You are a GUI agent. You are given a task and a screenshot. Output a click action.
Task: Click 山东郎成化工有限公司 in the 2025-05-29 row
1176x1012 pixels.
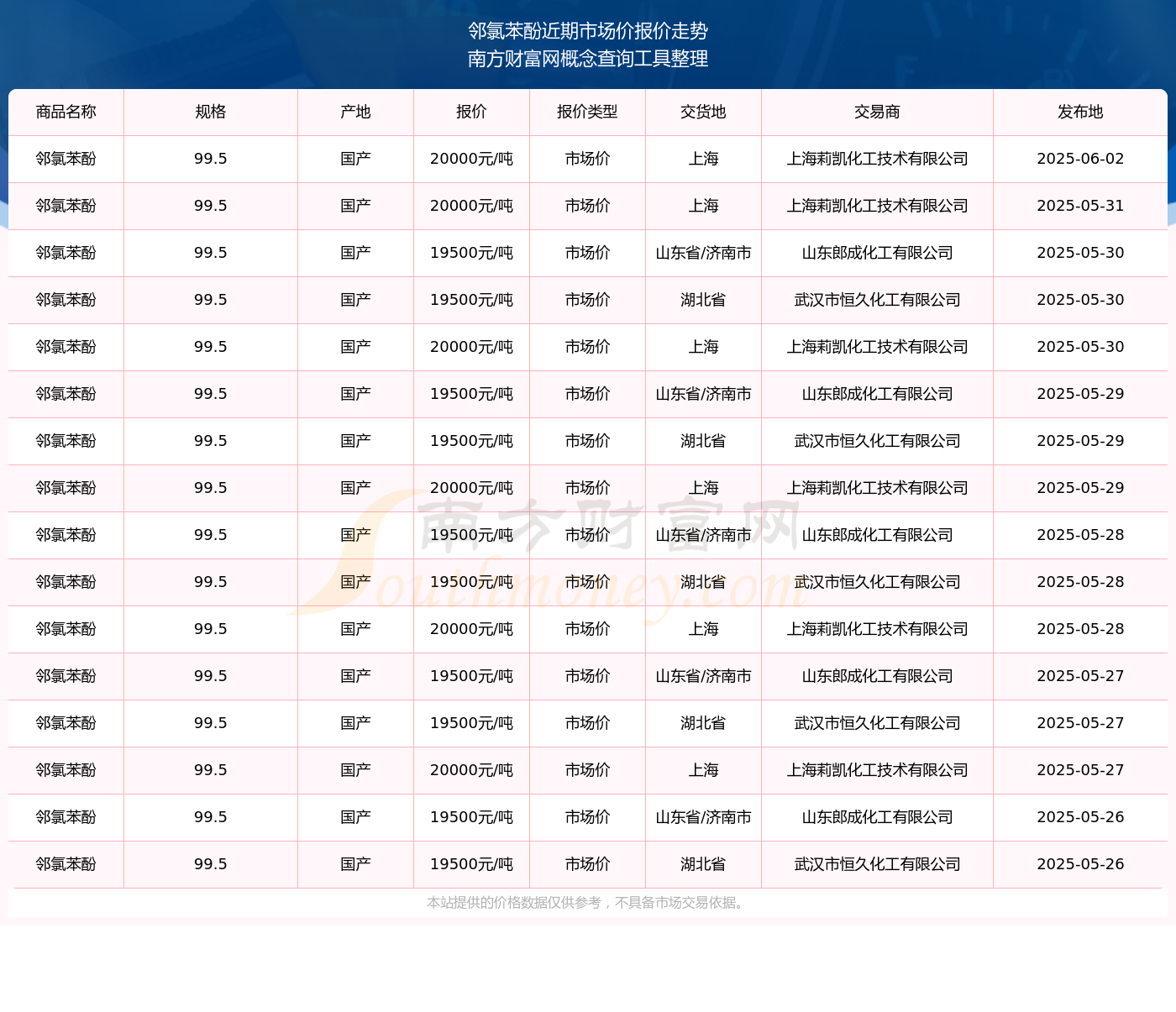878,394
